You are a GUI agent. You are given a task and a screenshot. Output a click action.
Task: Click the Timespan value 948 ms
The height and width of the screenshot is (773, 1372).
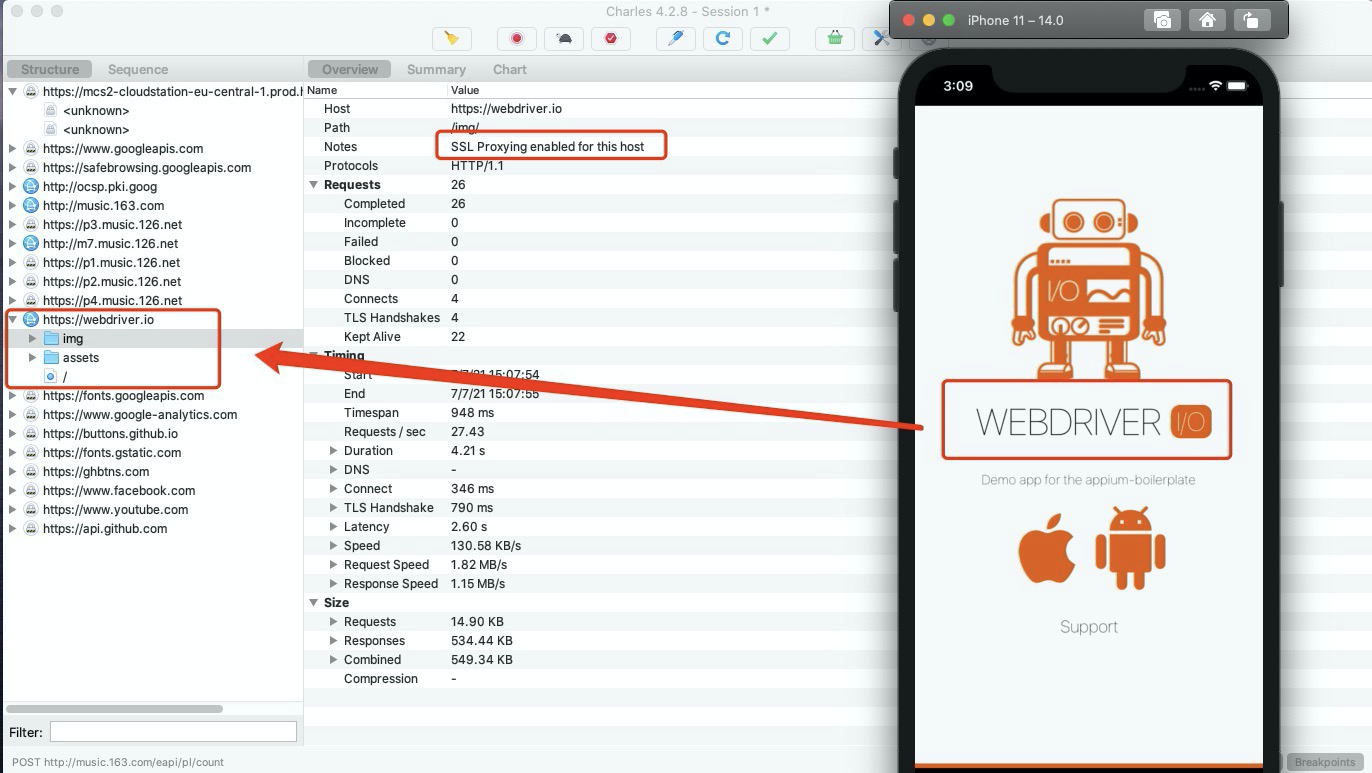[x=472, y=413]
